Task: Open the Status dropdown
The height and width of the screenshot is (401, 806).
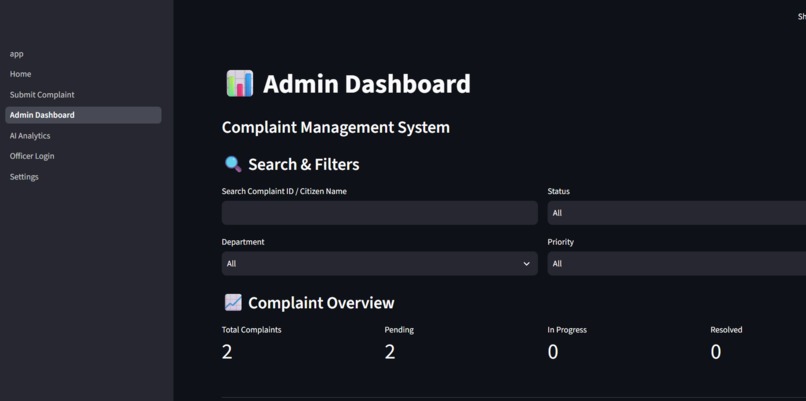Action: point(676,213)
